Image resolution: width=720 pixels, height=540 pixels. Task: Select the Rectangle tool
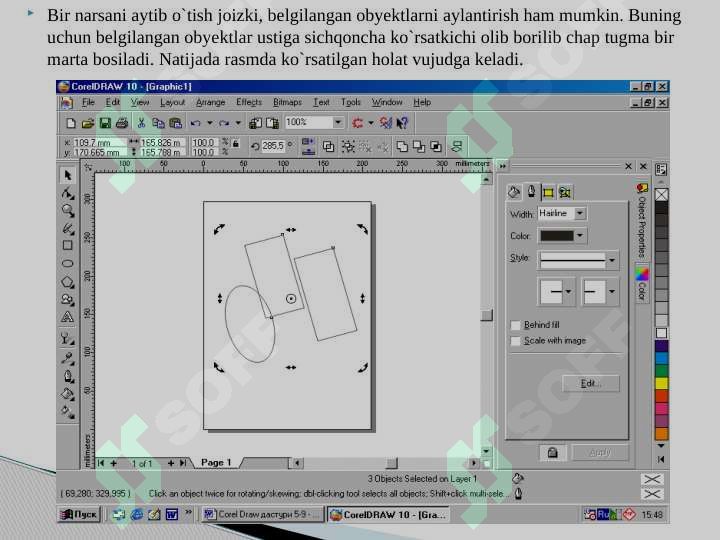click(x=68, y=245)
